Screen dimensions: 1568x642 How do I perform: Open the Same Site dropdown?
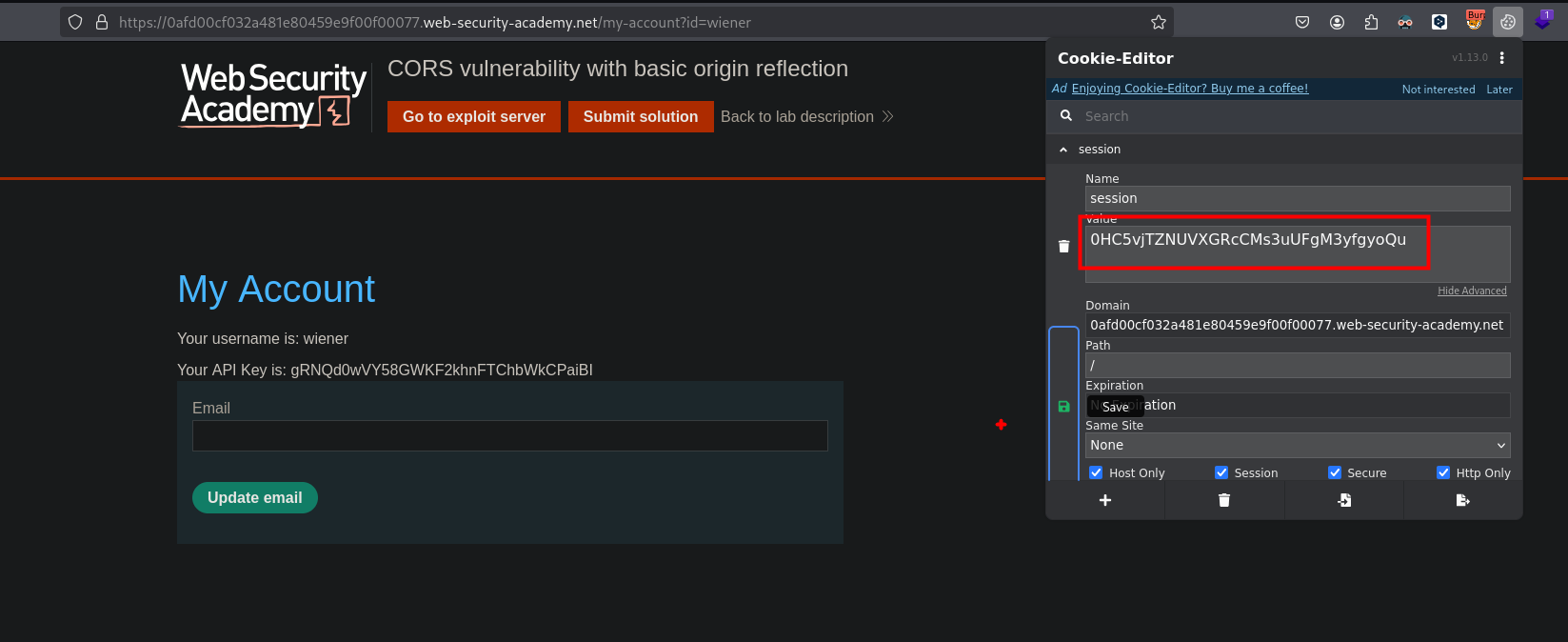point(1297,445)
